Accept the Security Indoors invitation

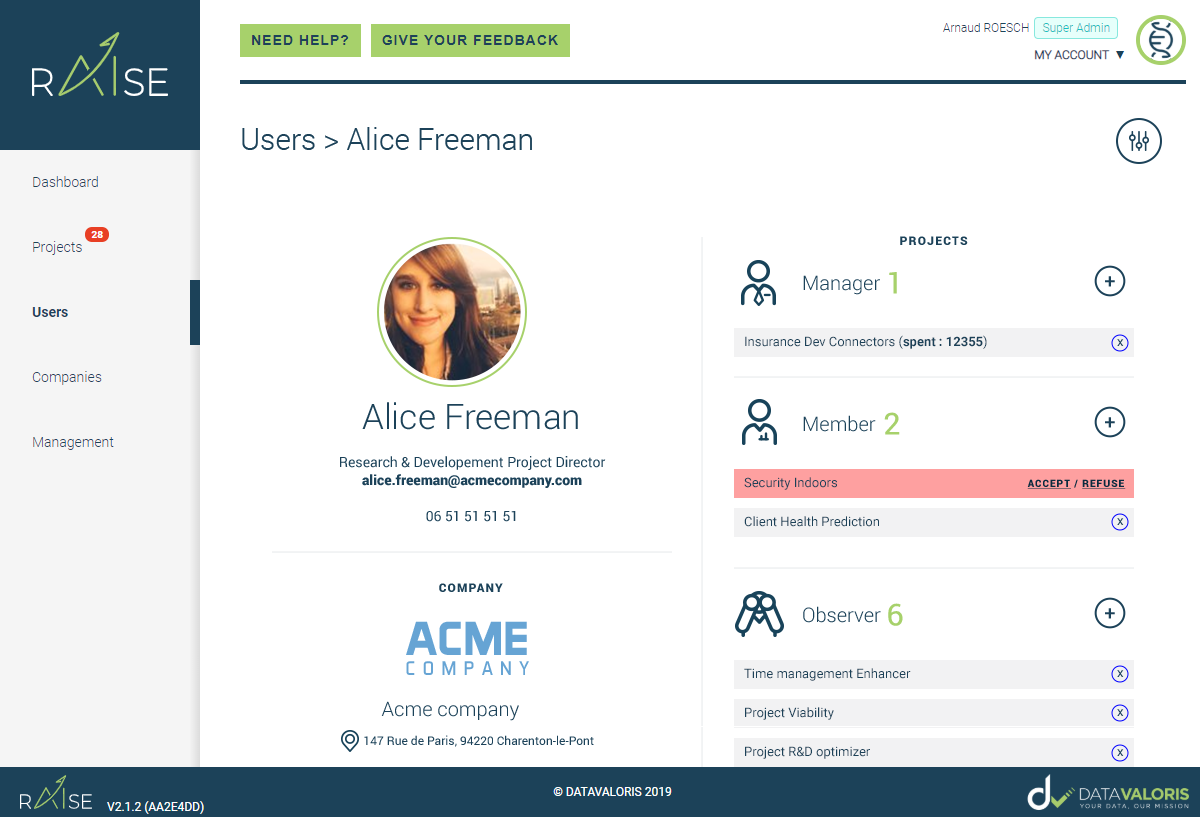1049,484
